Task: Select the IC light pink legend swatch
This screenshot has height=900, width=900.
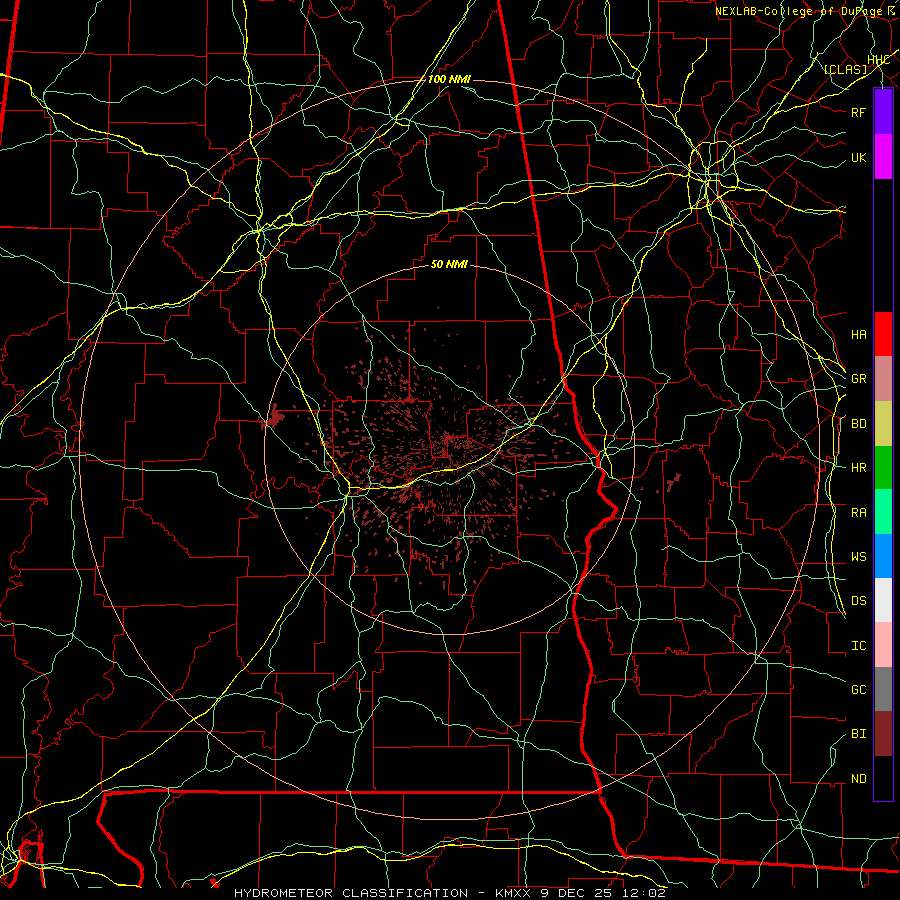Action: click(883, 645)
